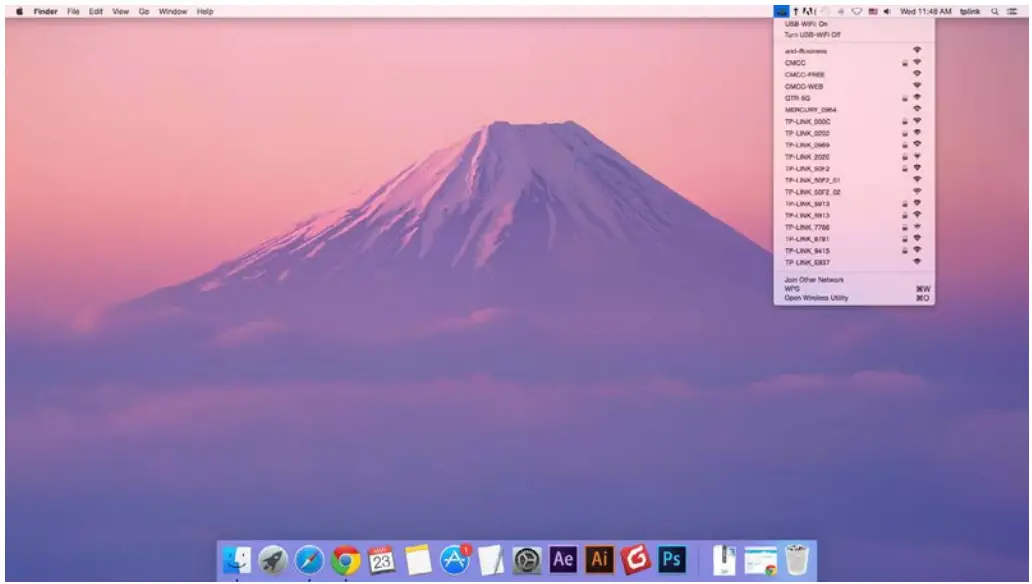This screenshot has height=584, width=1032.
Task: Launch Adobe Illustrator from the dock
Action: pyautogui.click(x=599, y=560)
